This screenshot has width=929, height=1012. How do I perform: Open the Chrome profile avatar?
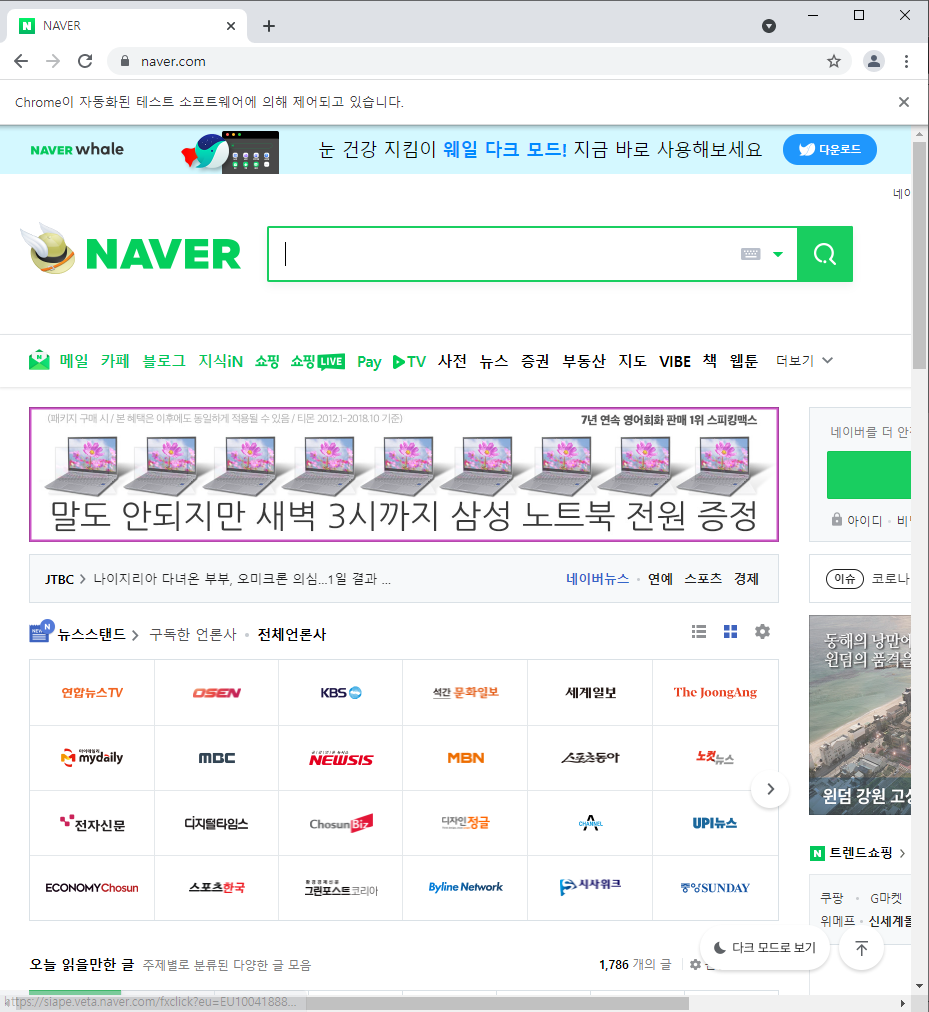tap(873, 61)
